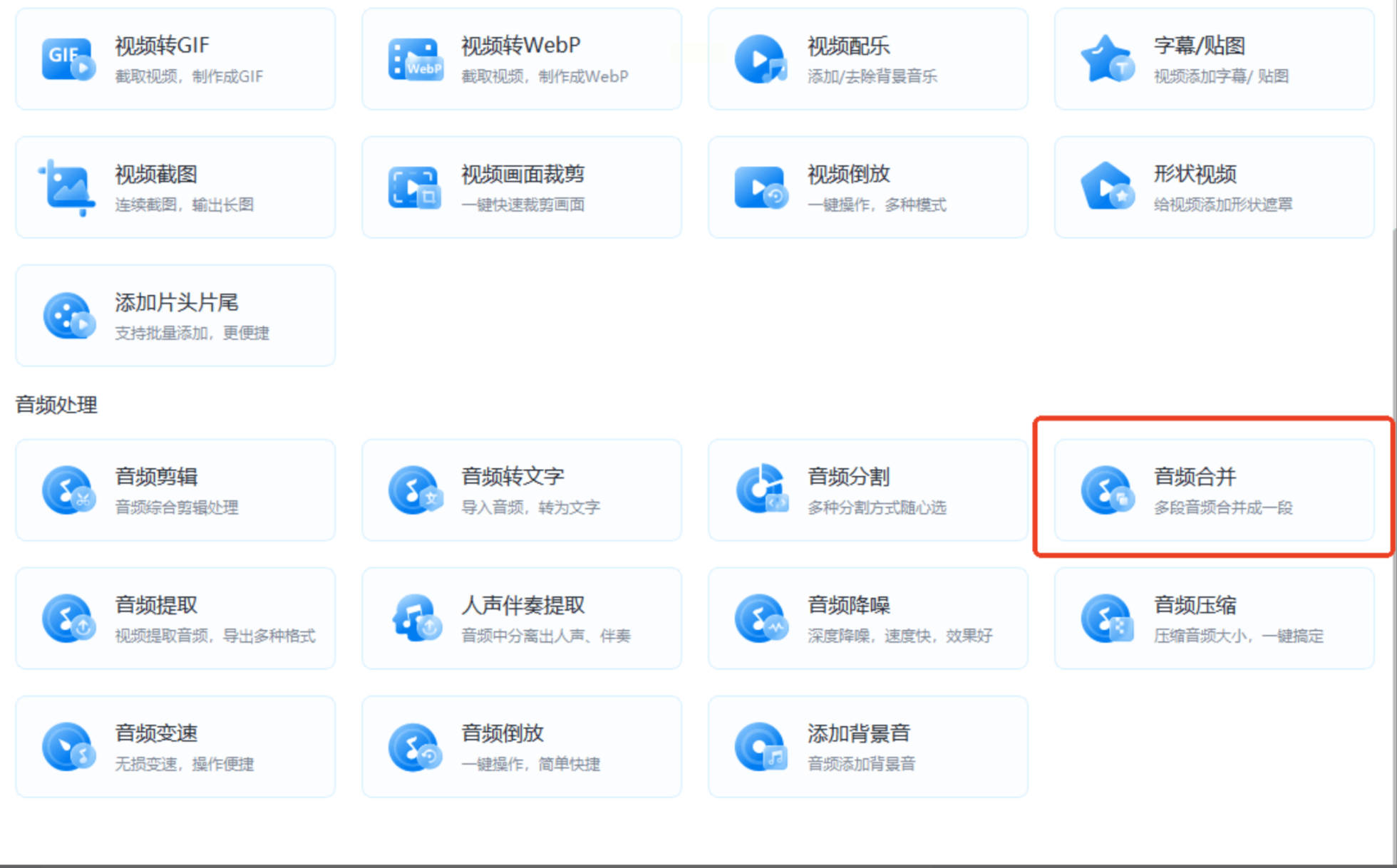Open the 音频倒放 reverse audio card

pos(521,747)
